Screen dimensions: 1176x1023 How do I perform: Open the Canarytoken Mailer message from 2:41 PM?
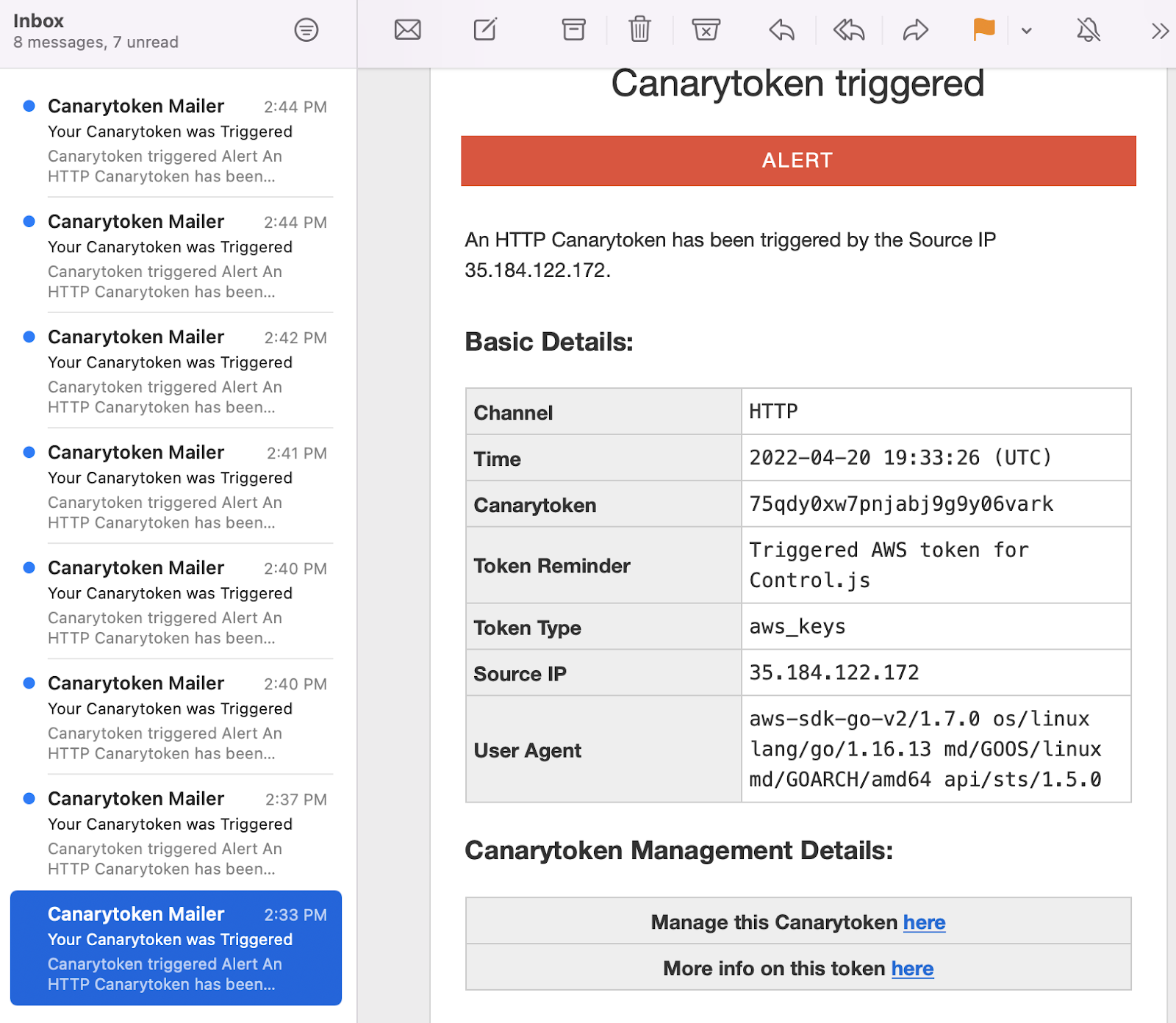(176, 486)
